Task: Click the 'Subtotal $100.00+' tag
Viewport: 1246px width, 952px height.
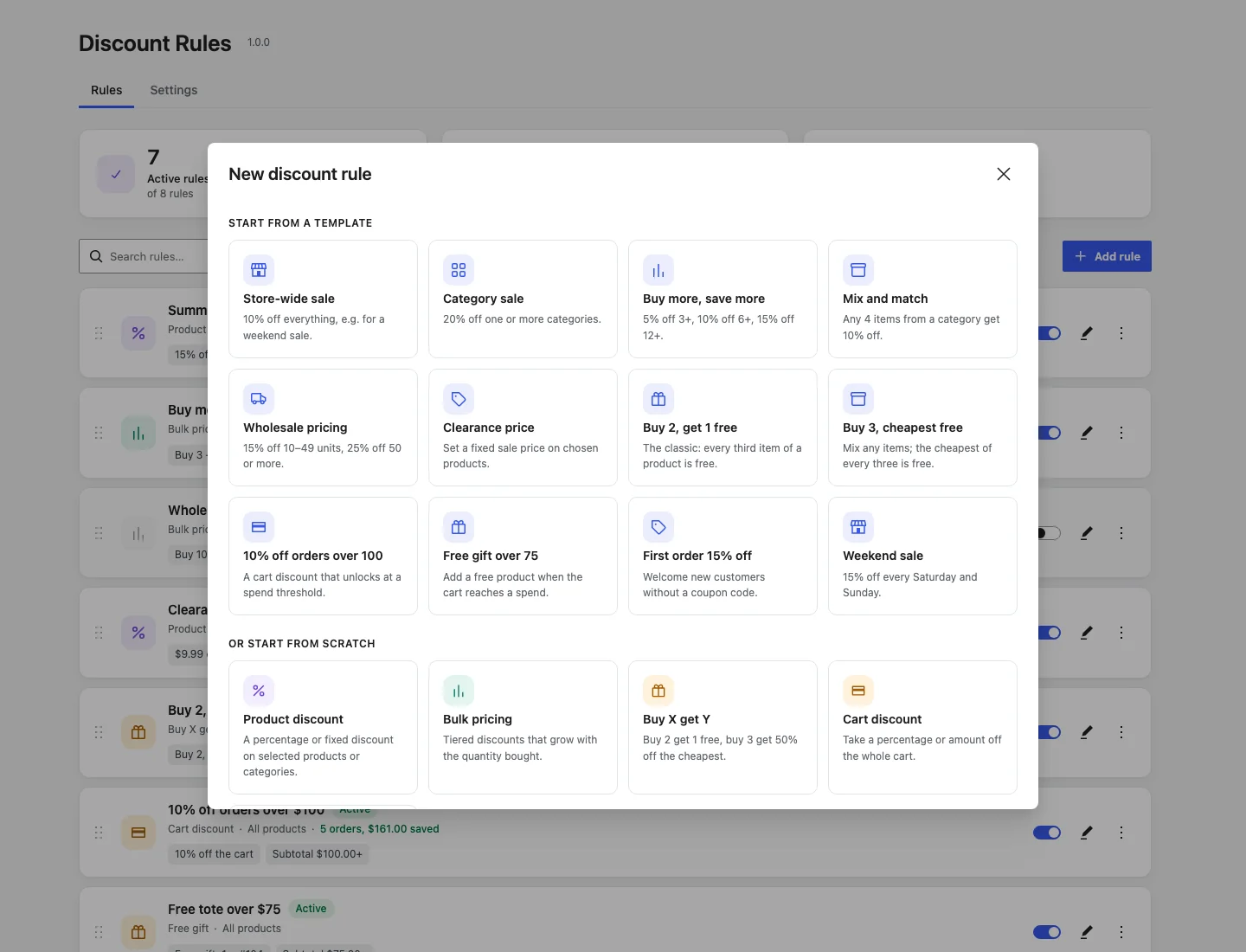Action: click(x=318, y=854)
